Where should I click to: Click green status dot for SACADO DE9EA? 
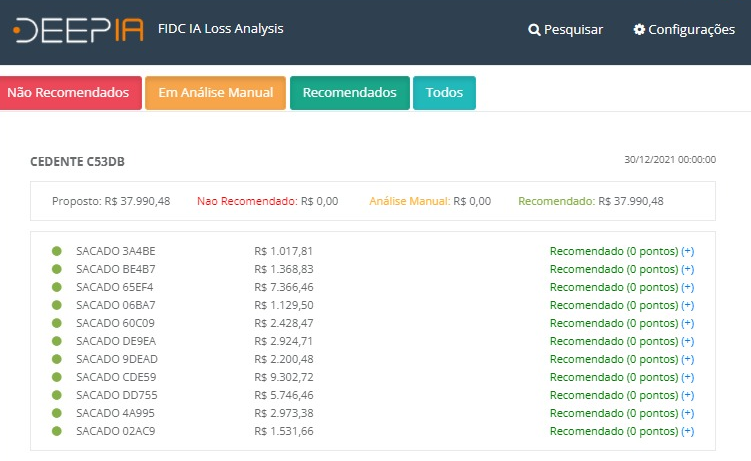point(57,341)
